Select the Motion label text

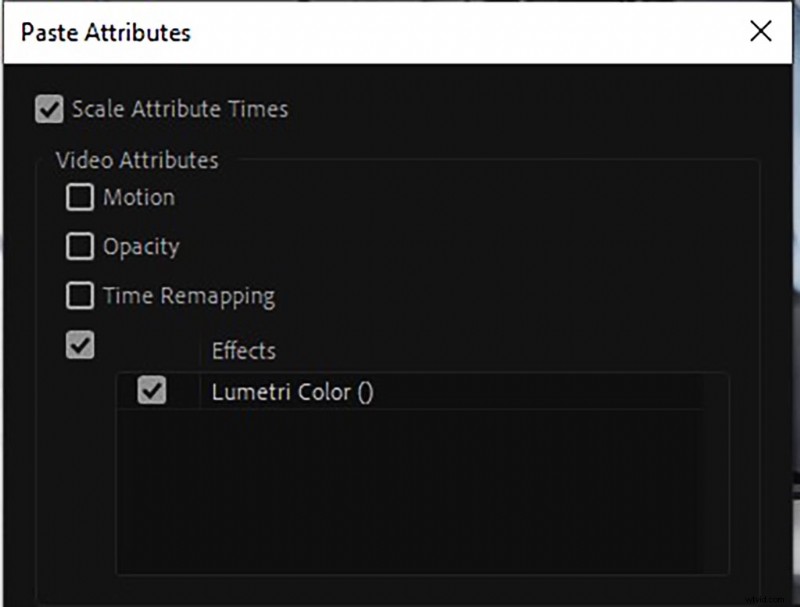[138, 198]
